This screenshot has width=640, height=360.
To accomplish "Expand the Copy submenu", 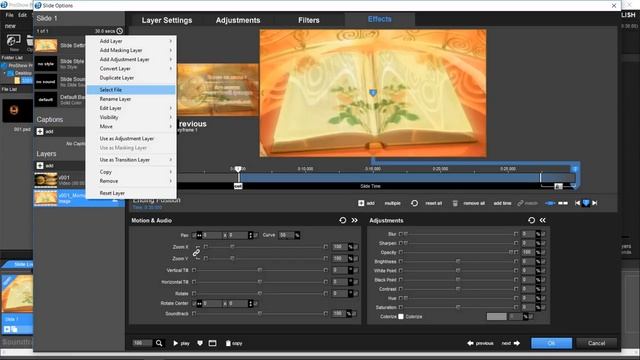I will click(131, 172).
